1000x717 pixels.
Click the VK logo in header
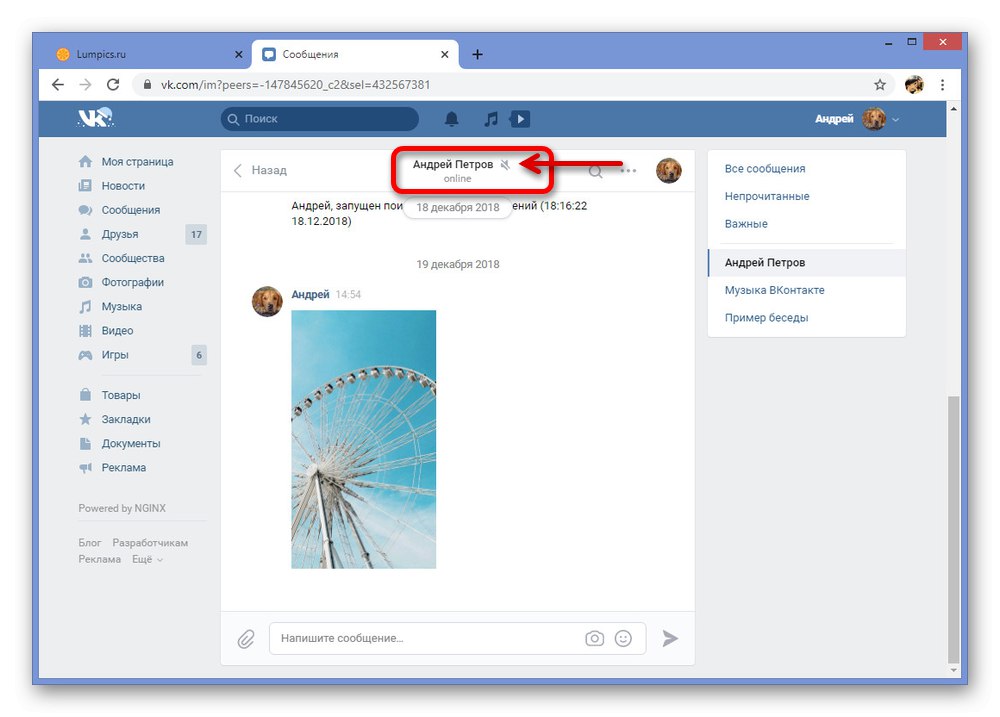click(x=96, y=118)
